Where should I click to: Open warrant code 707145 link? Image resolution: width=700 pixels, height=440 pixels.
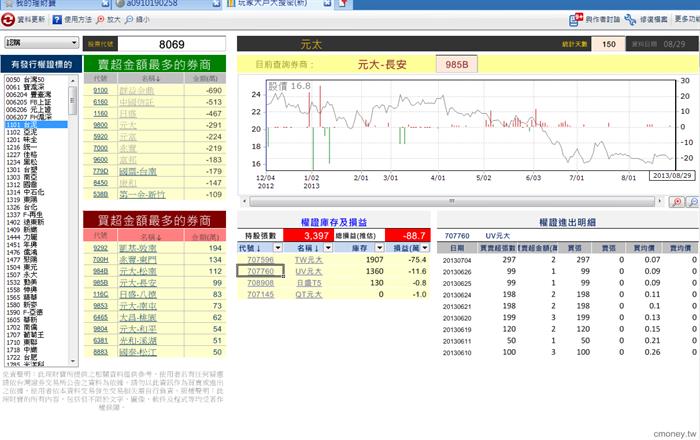pos(260,295)
